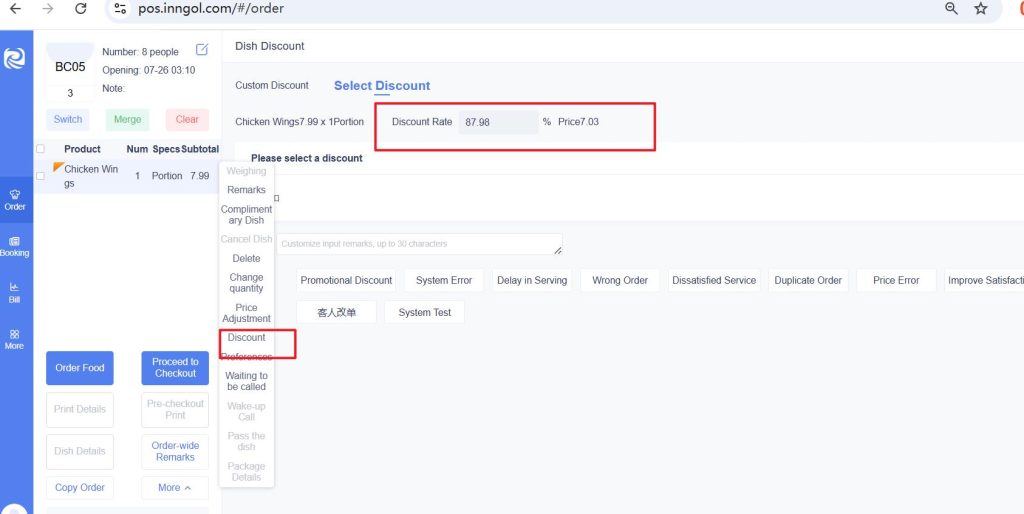Click the browser zoom magnifier icon

click(951, 9)
